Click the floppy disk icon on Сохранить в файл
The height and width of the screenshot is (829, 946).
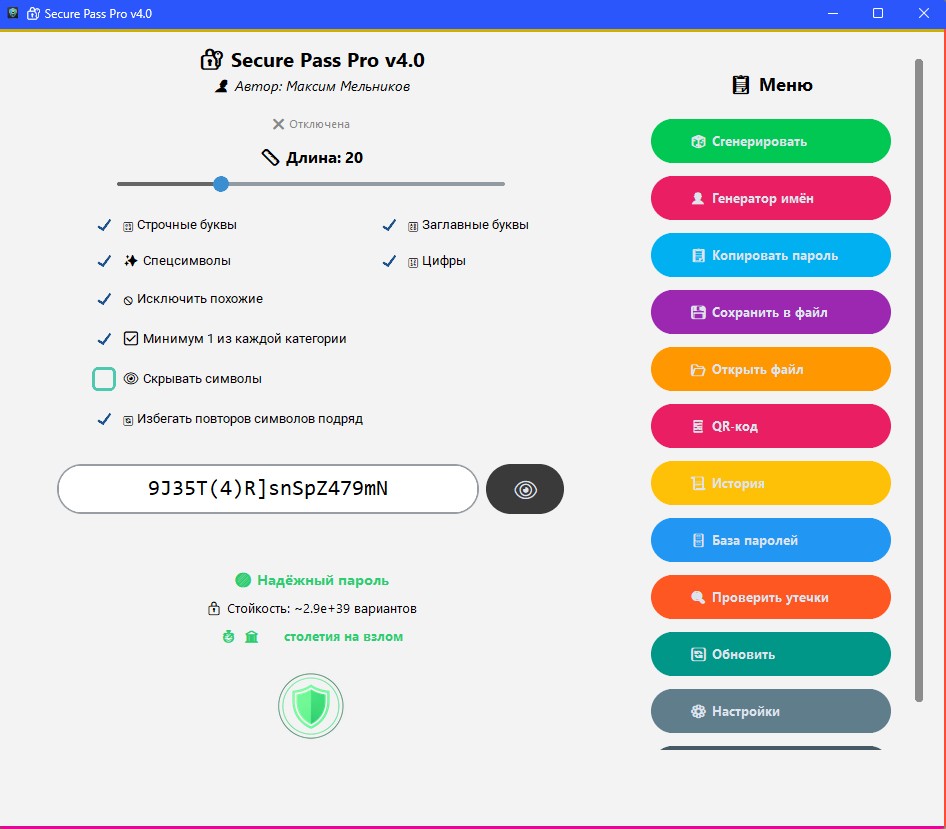pyautogui.click(x=698, y=313)
